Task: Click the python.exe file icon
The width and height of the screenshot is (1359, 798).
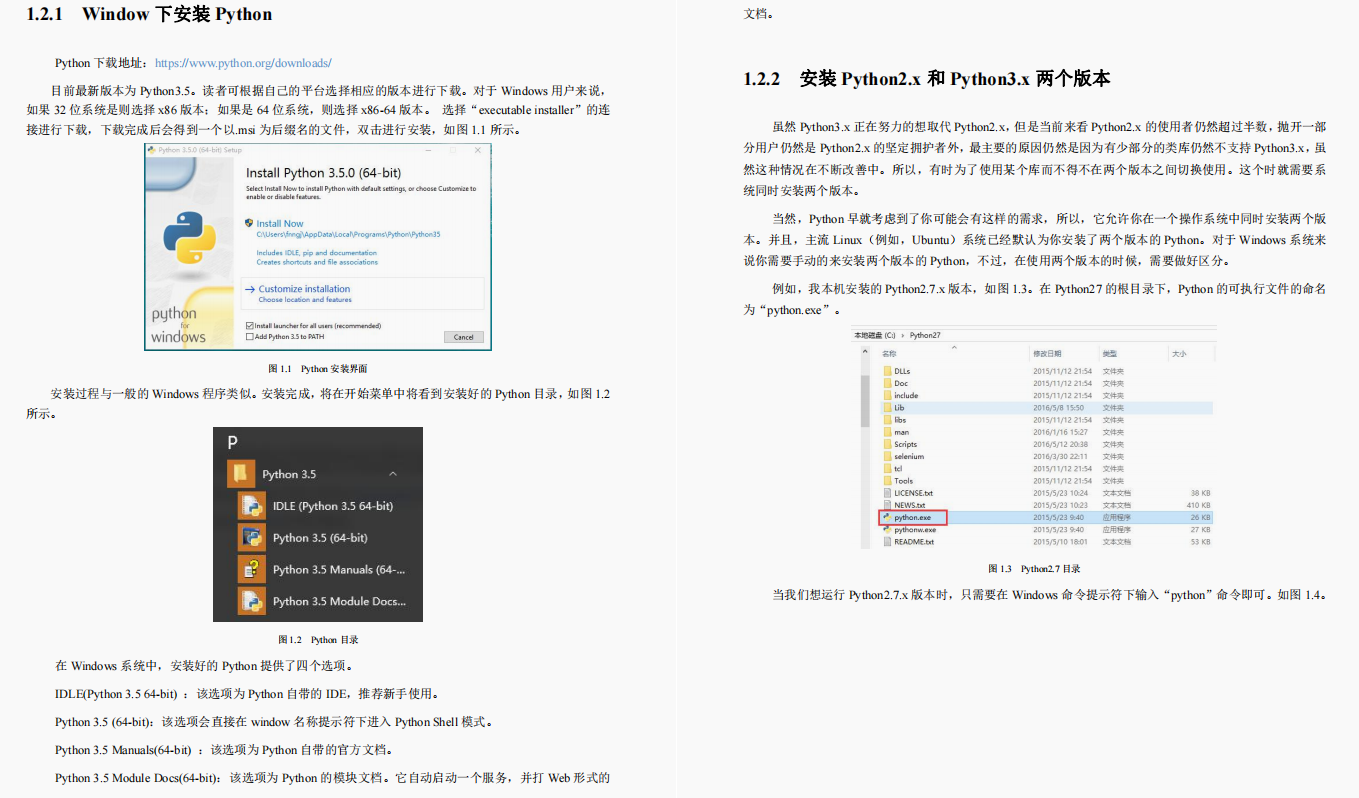Action: click(887, 518)
